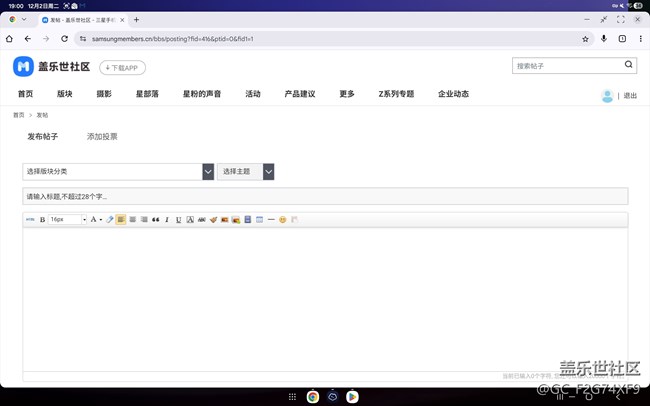This screenshot has width=650, height=406.
Task: Open 活动 navigation item
Action: [253, 94]
